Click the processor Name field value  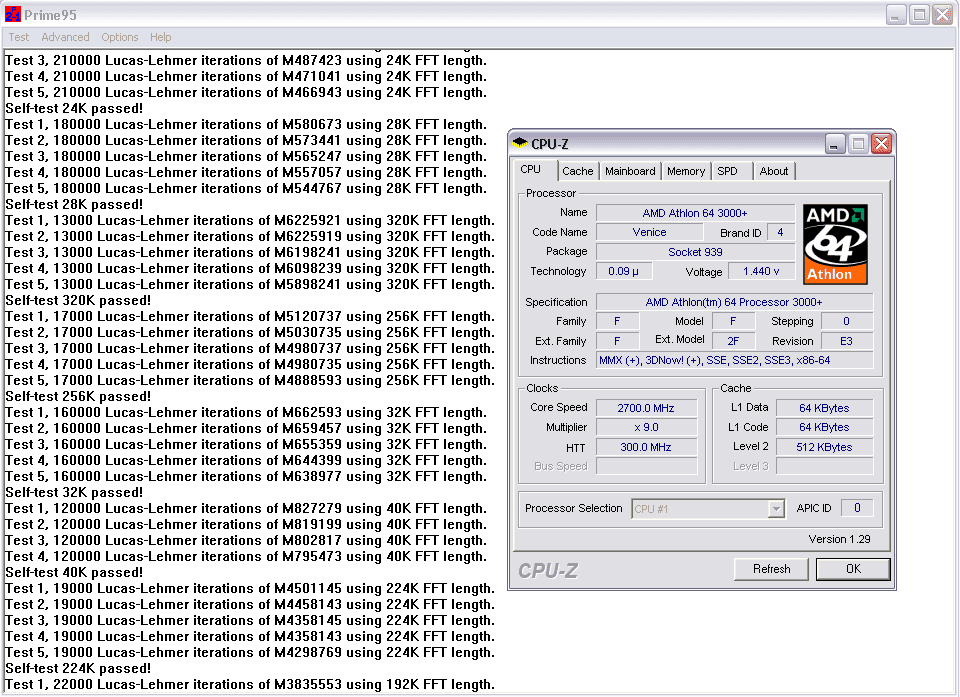pos(695,213)
